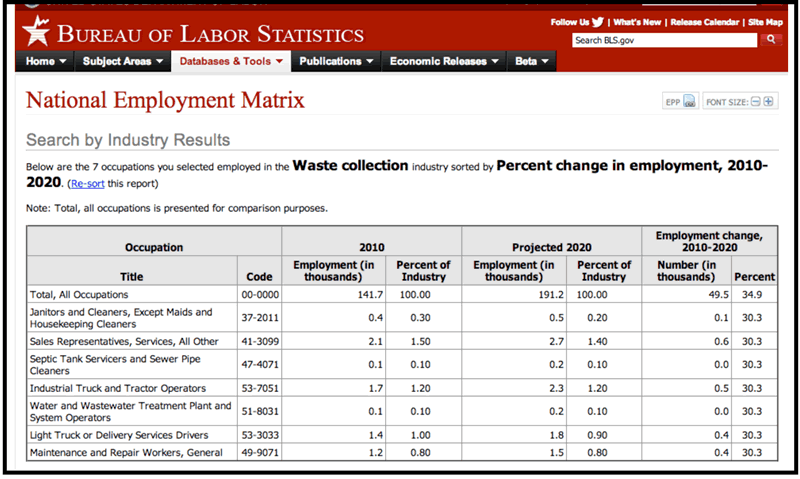800x479 pixels.
Task: Open the Release Calendar link
Action: [x=705, y=22]
